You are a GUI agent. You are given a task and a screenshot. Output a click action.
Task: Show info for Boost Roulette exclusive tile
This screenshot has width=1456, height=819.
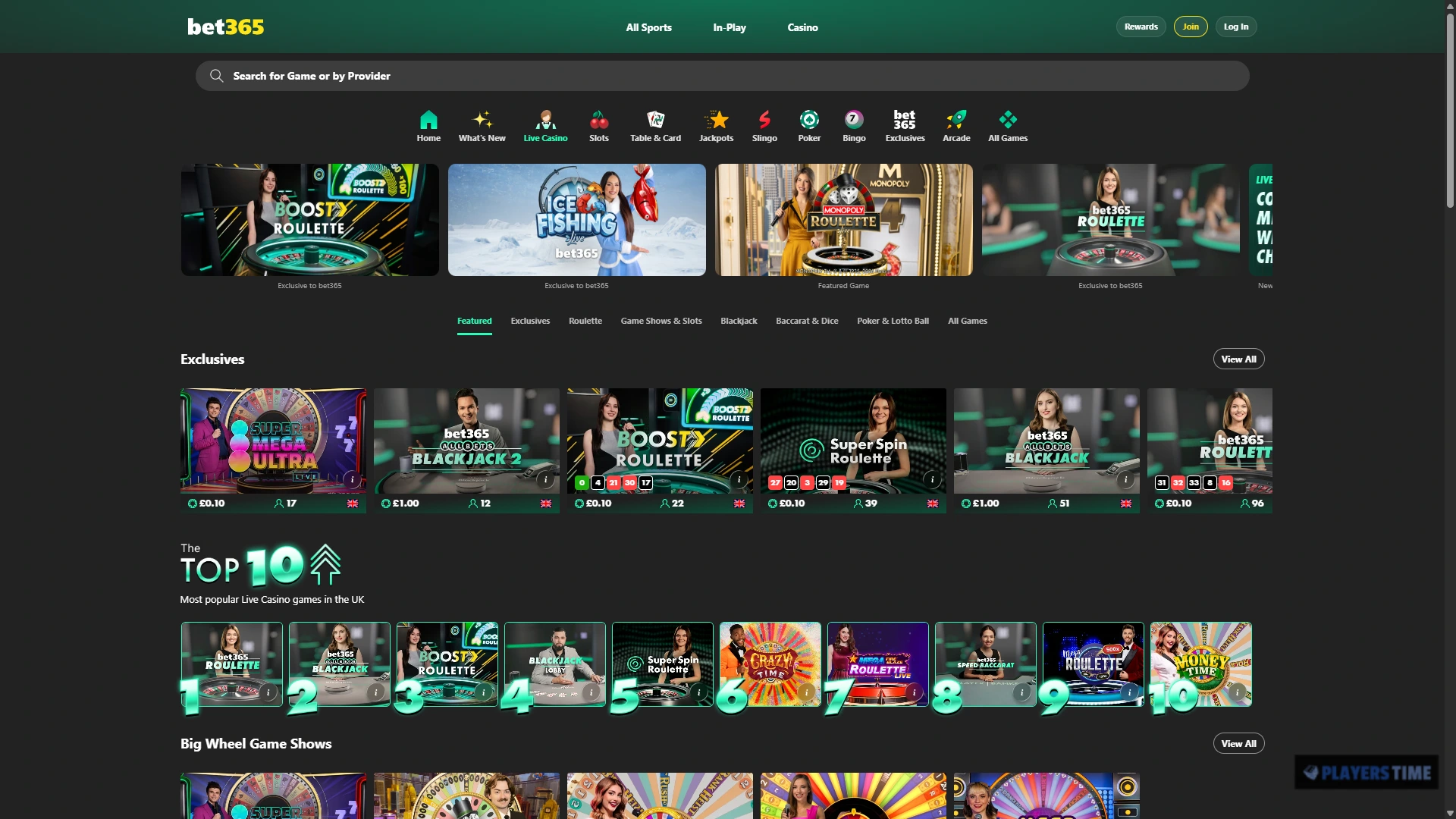point(739,479)
